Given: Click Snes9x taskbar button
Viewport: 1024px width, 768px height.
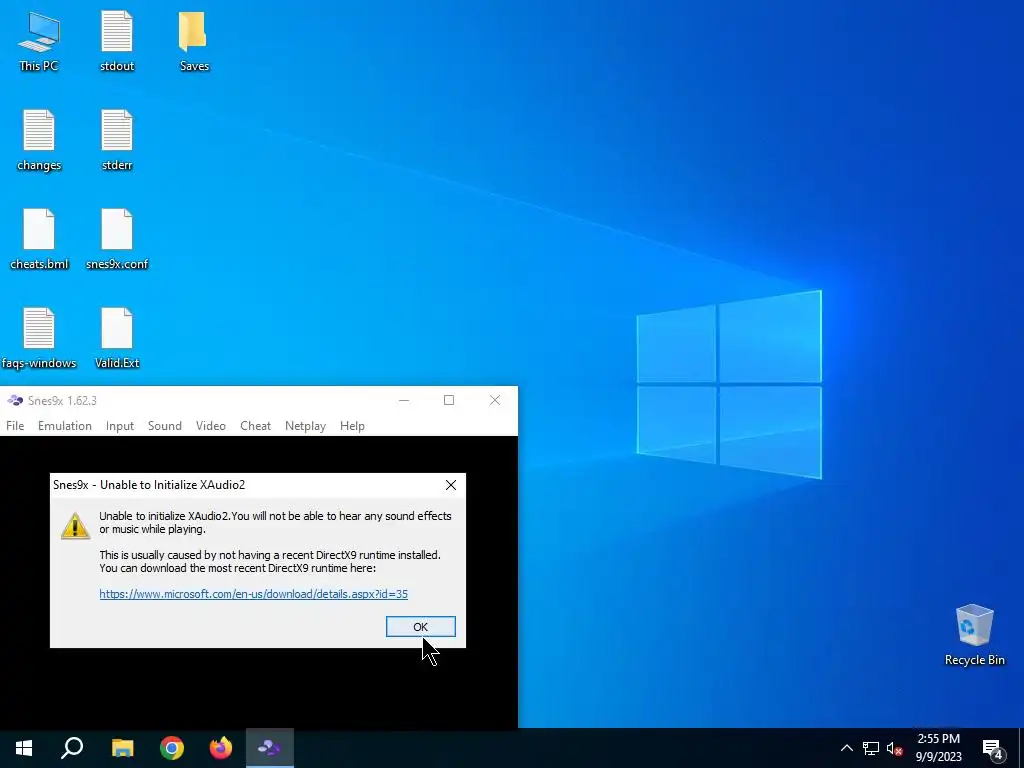Looking at the screenshot, I should pyautogui.click(x=270, y=748).
